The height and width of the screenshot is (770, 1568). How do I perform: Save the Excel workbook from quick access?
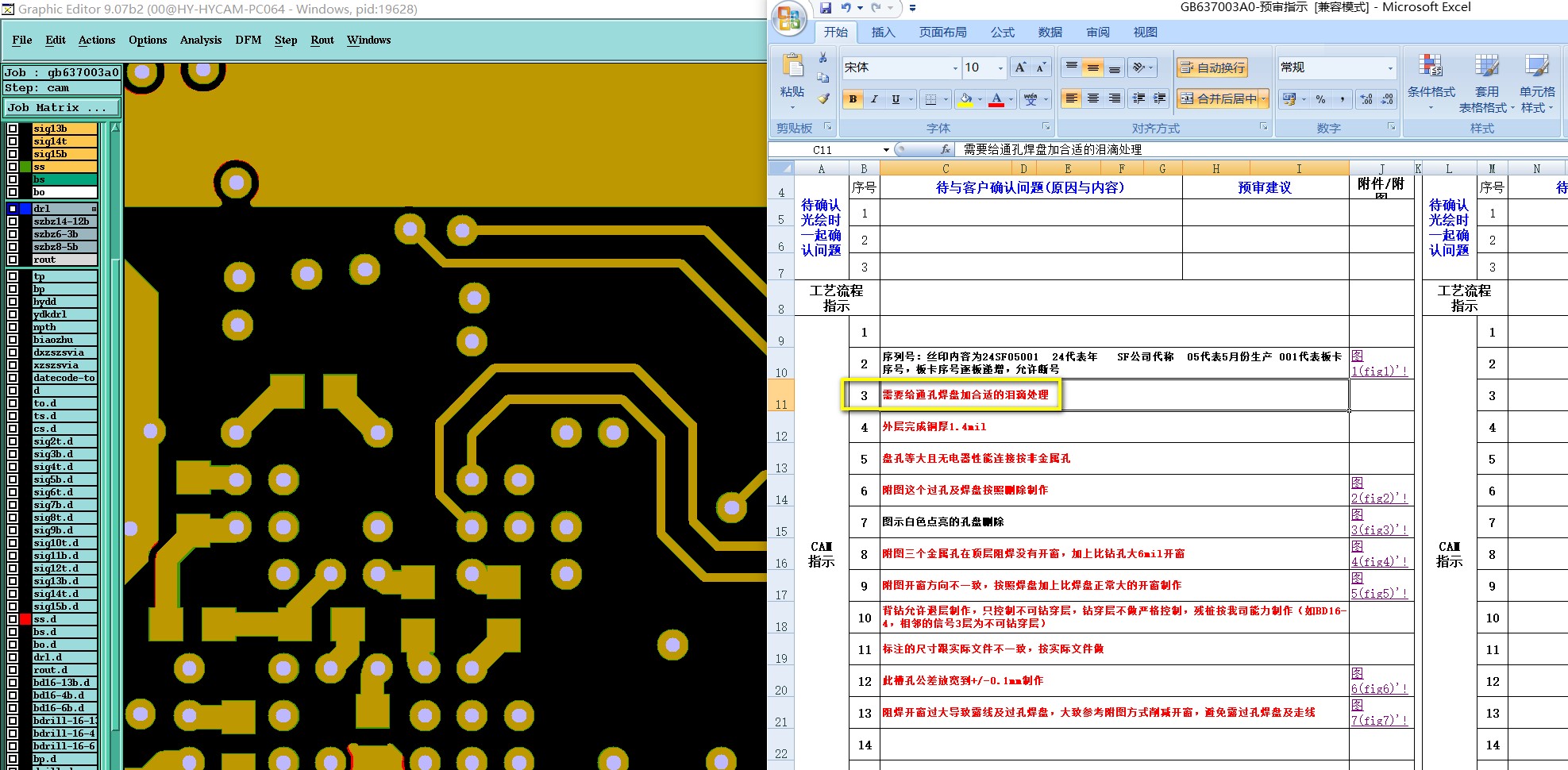[x=826, y=8]
